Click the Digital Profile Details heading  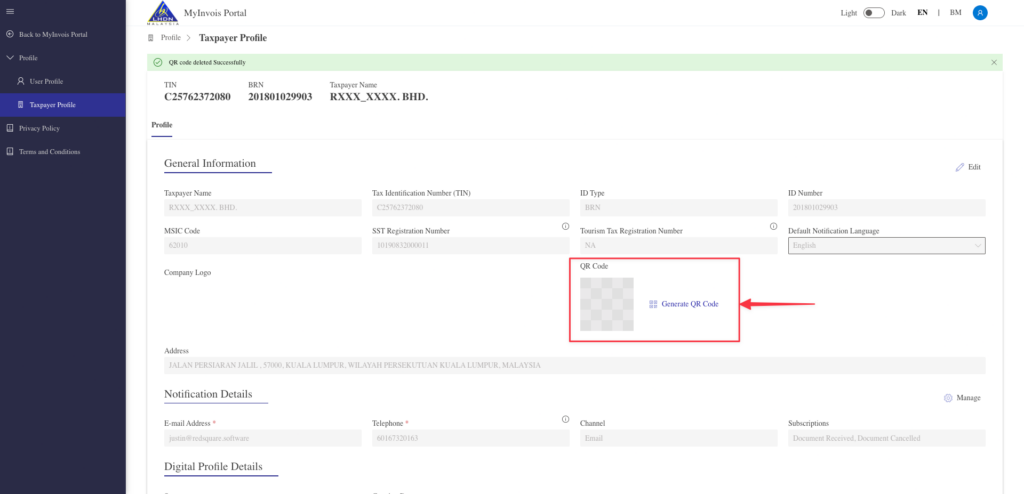214,467
